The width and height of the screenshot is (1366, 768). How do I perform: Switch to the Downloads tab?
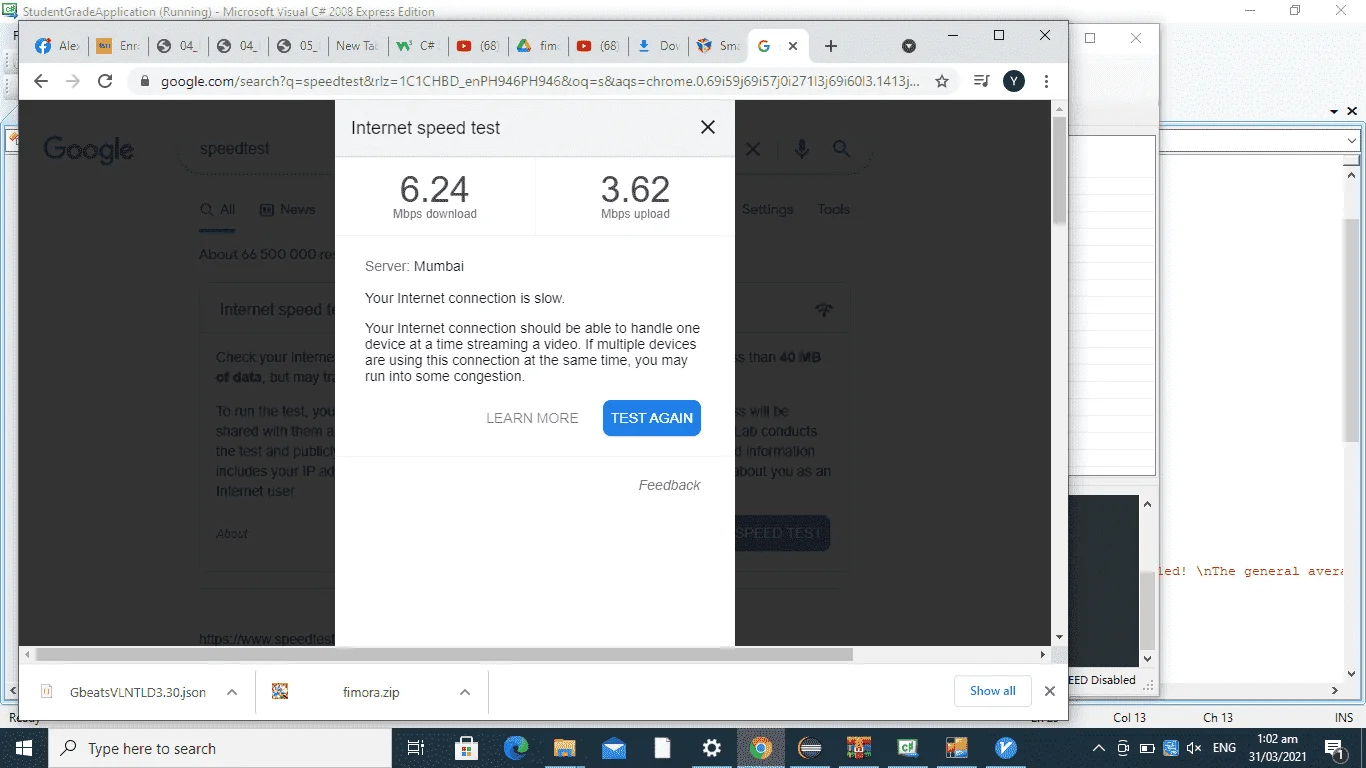coord(658,46)
